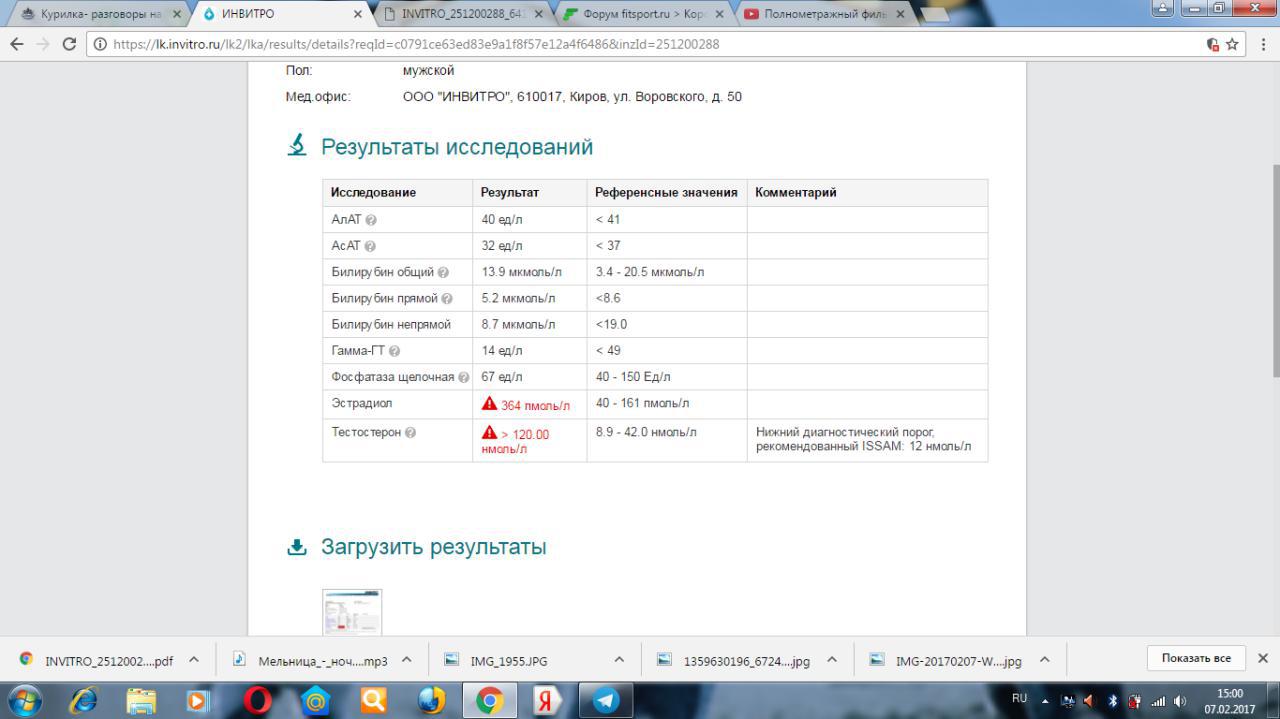Click the help icon next to Тестостерон

pyautogui.click(x=411, y=433)
